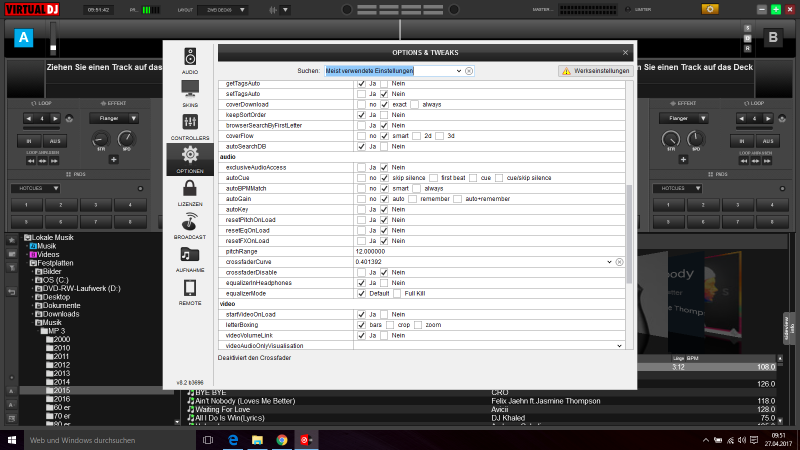The image size is (800, 450).
Task: Click the right deck SPD effect knob
Action: tap(695, 139)
